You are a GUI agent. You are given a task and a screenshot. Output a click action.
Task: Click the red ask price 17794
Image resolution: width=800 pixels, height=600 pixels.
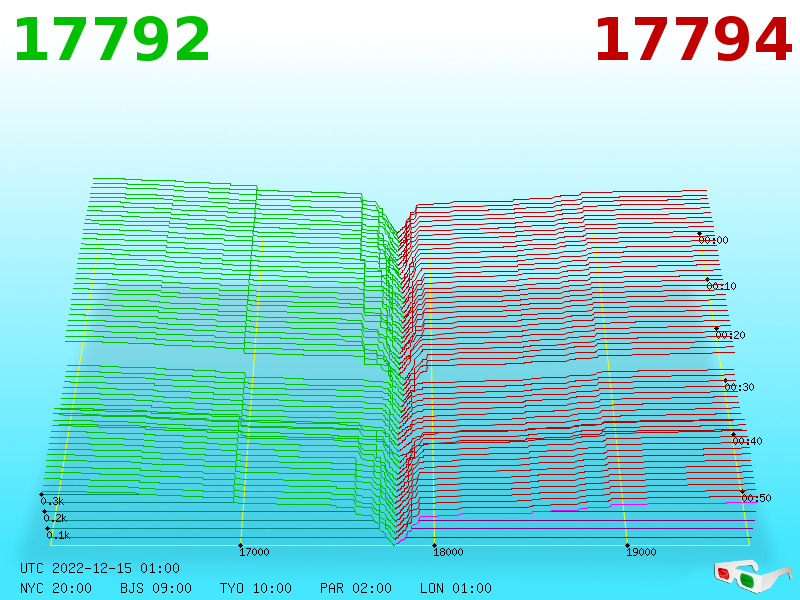[693, 40]
